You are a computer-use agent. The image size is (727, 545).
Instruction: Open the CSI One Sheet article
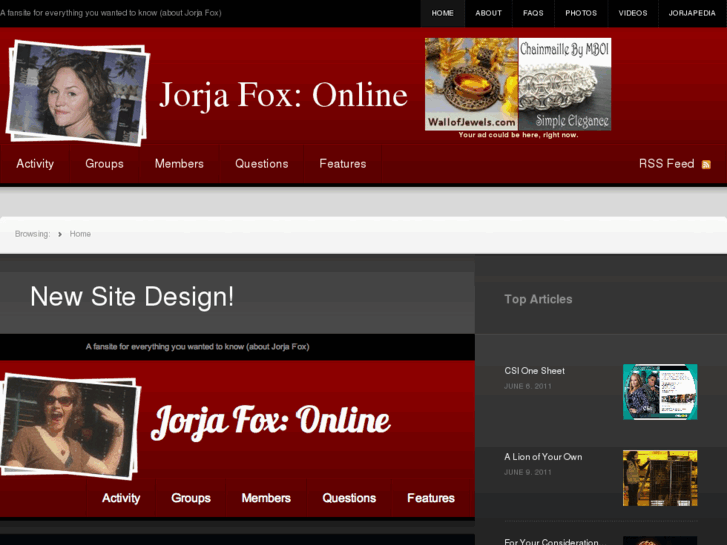(x=535, y=371)
